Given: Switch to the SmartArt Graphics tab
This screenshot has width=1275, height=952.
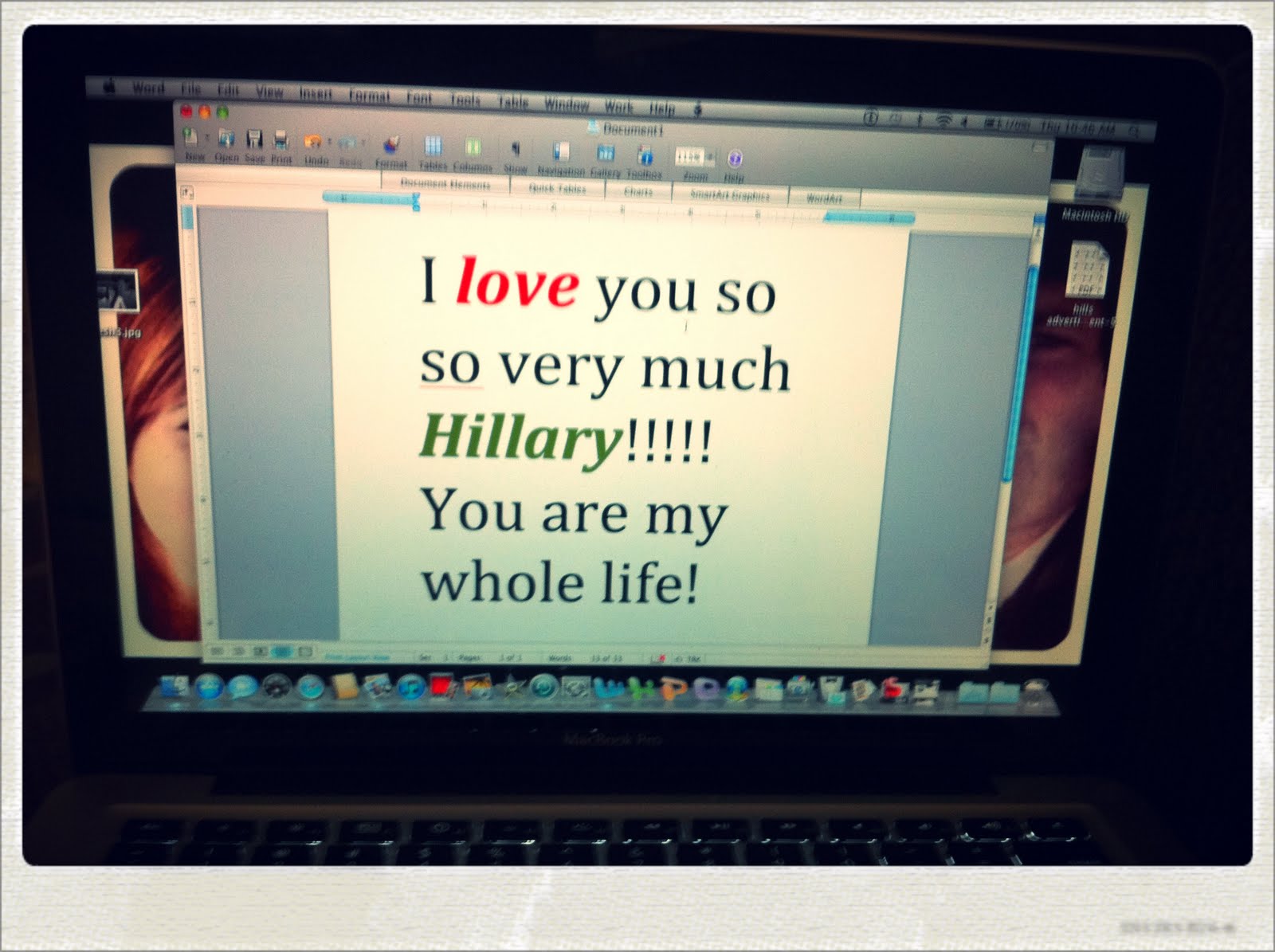Looking at the screenshot, I should (730, 195).
